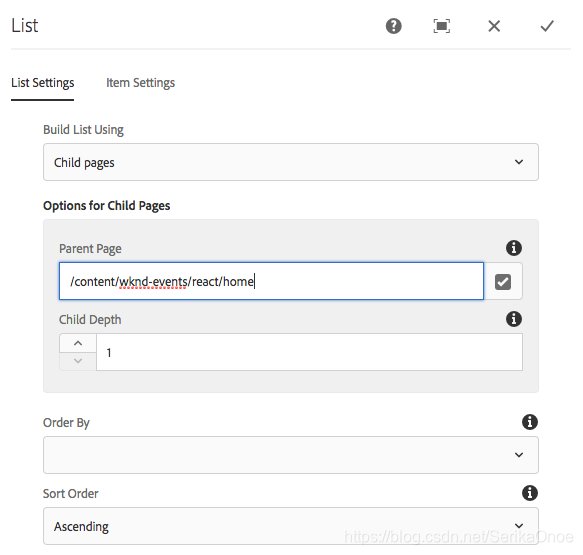583x555 pixels.
Task: Toggle fullscreen mode for the List dialog
Action: (441, 26)
